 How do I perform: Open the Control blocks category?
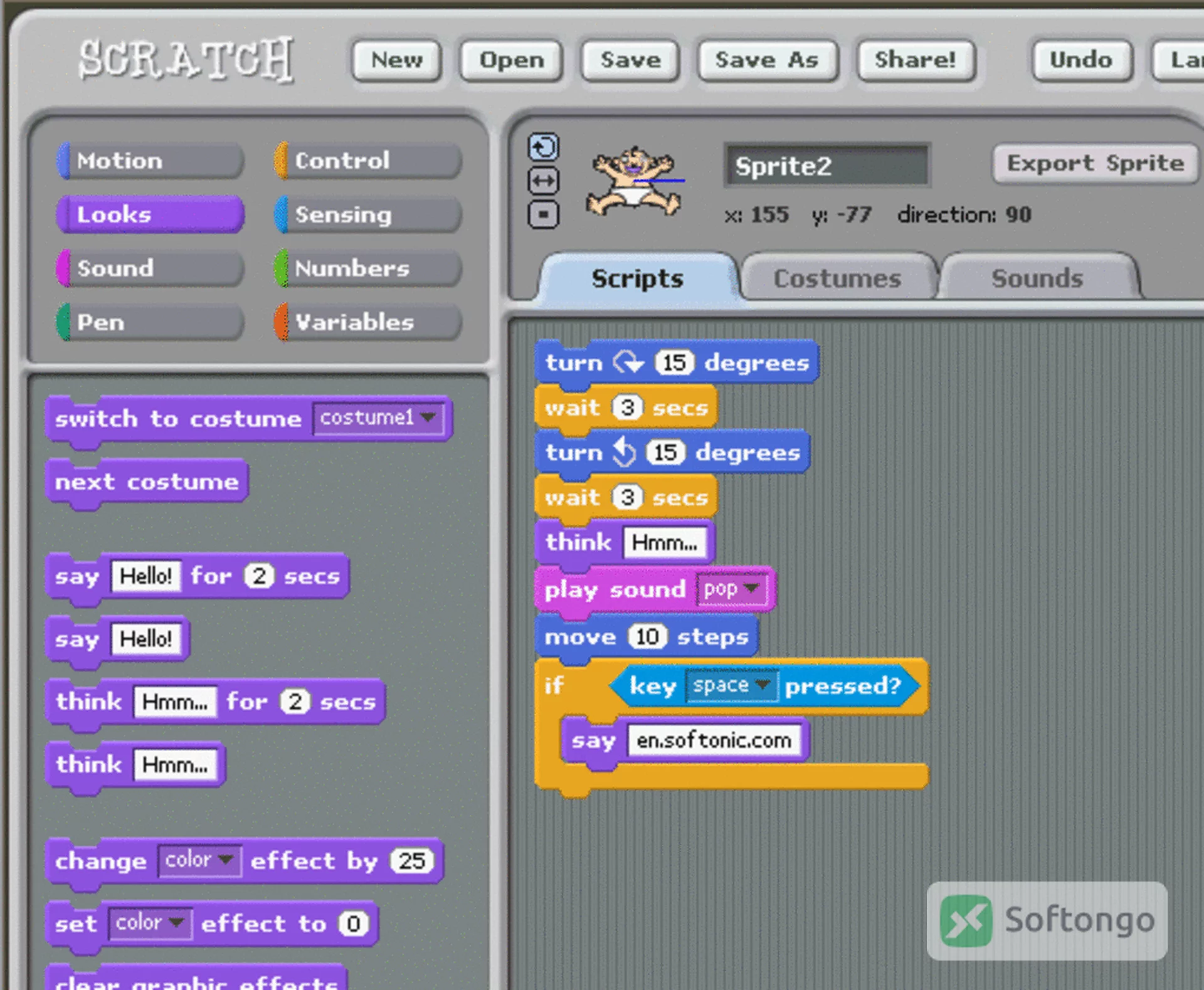click(x=368, y=161)
